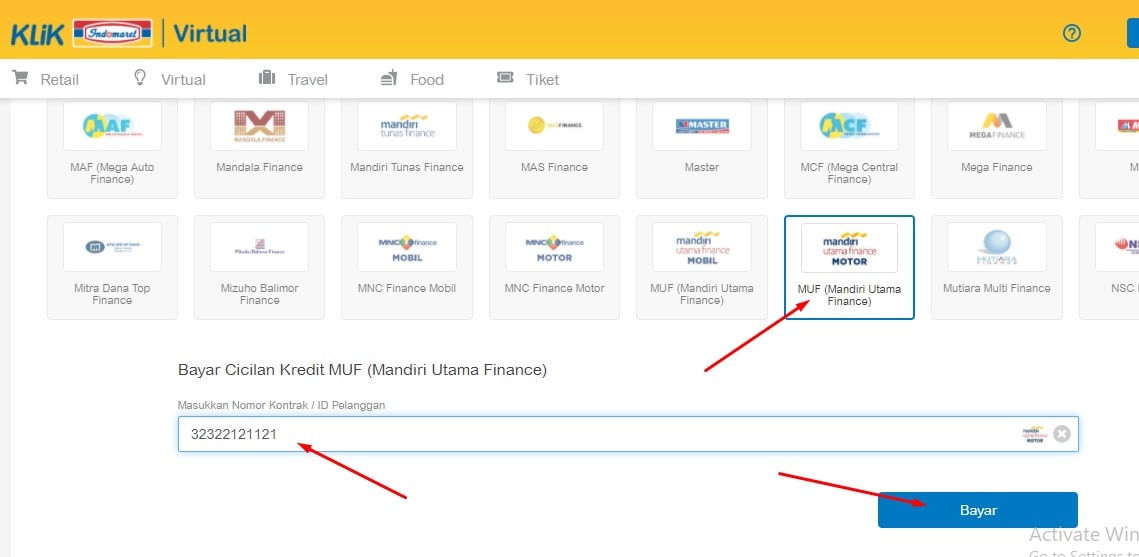Click the "Mandiri Tunas Finance" label

point(407,167)
